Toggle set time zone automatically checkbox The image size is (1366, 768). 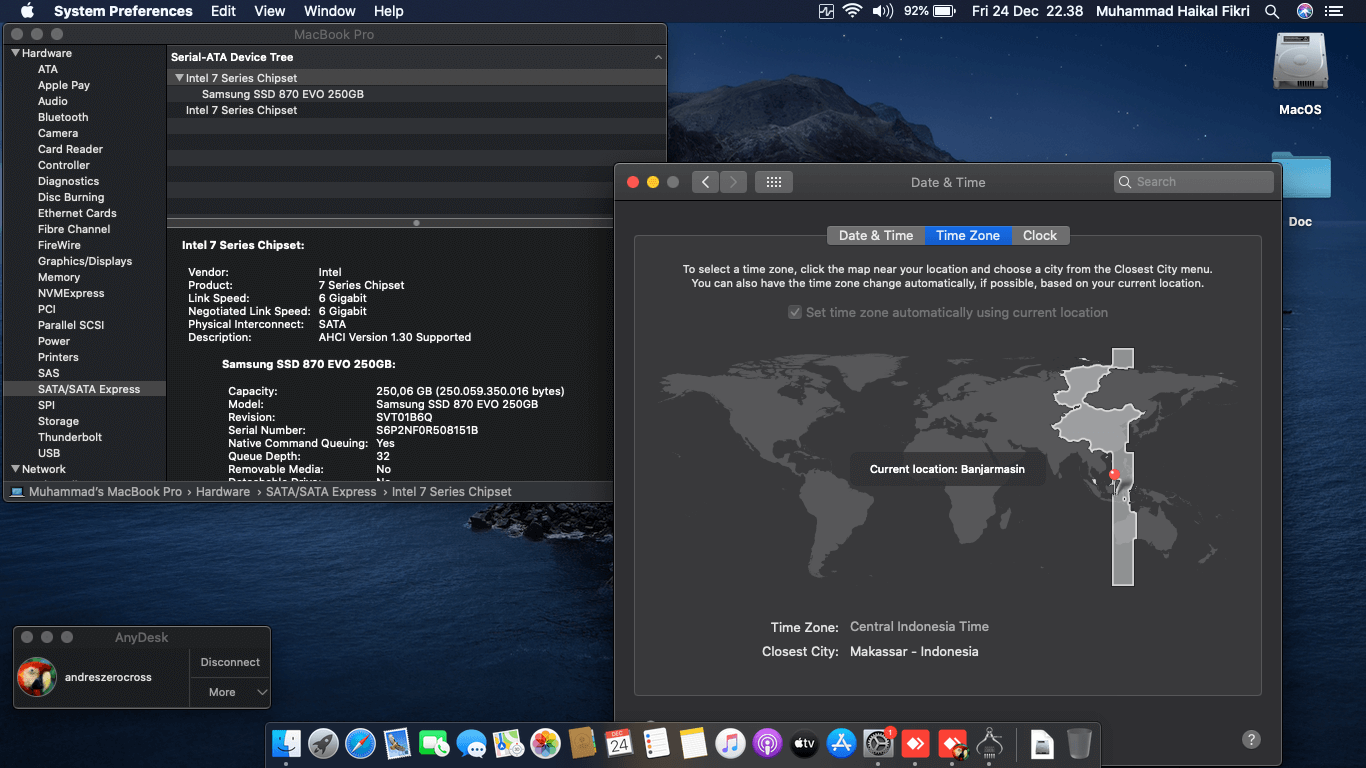795,313
